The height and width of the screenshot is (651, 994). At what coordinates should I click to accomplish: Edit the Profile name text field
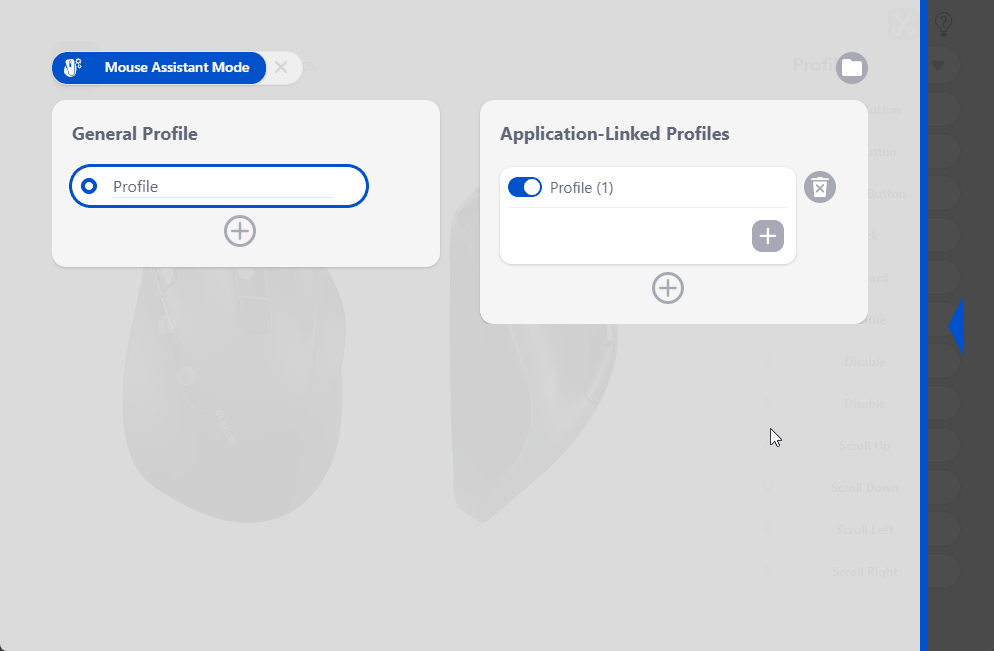223,186
